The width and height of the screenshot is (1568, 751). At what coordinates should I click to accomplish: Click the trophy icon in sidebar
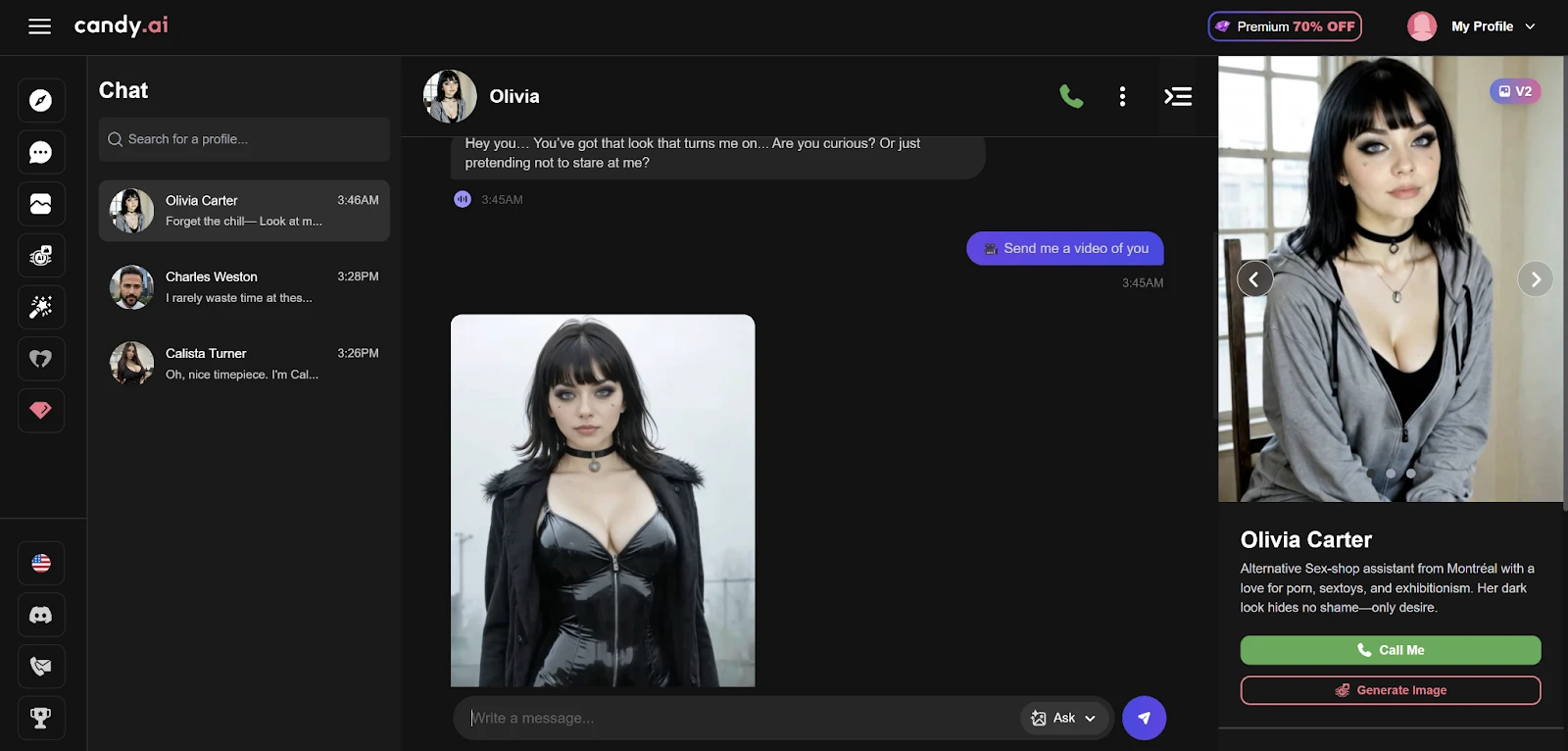coord(41,719)
